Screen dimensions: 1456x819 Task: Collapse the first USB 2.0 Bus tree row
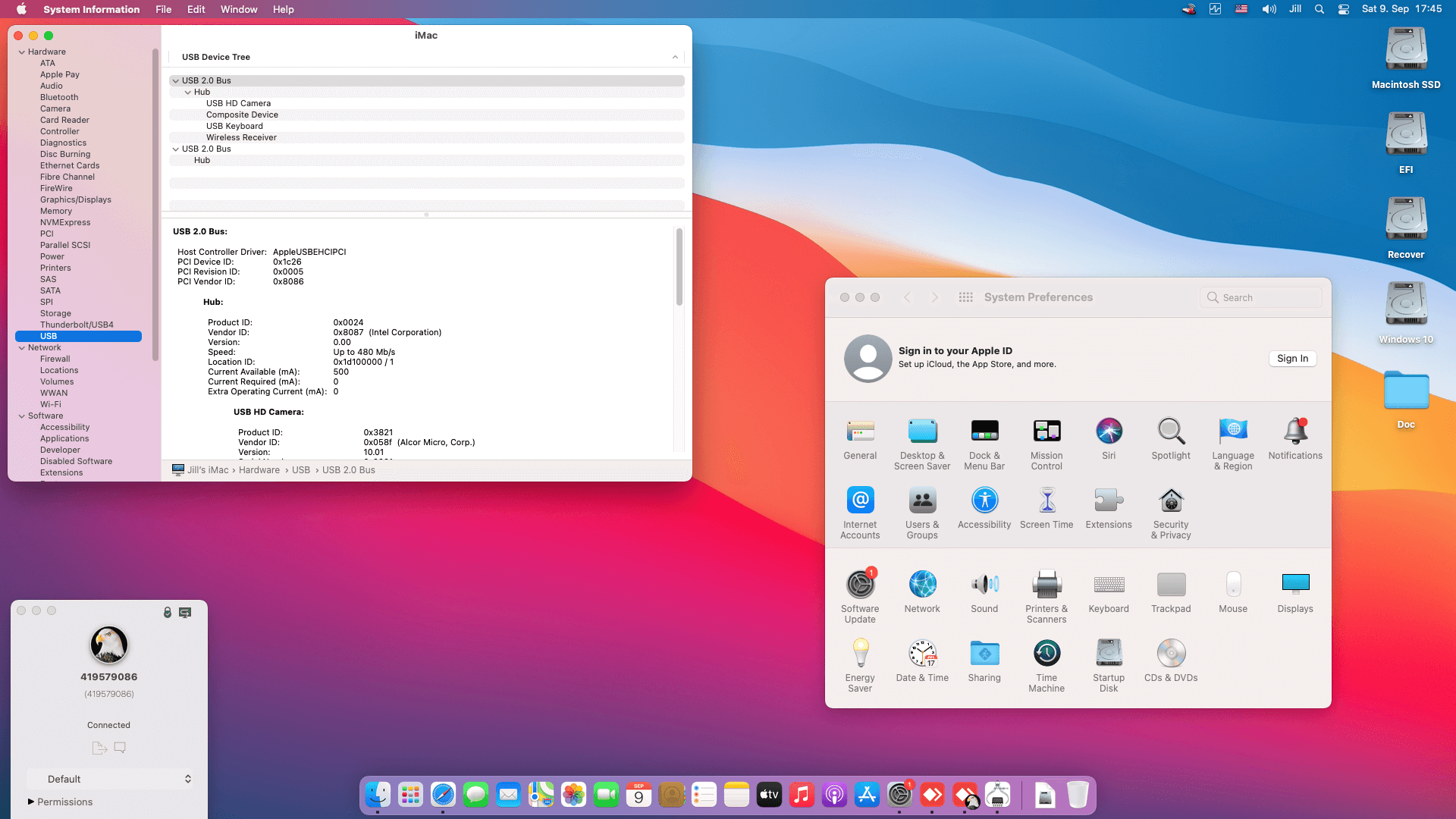click(x=176, y=80)
